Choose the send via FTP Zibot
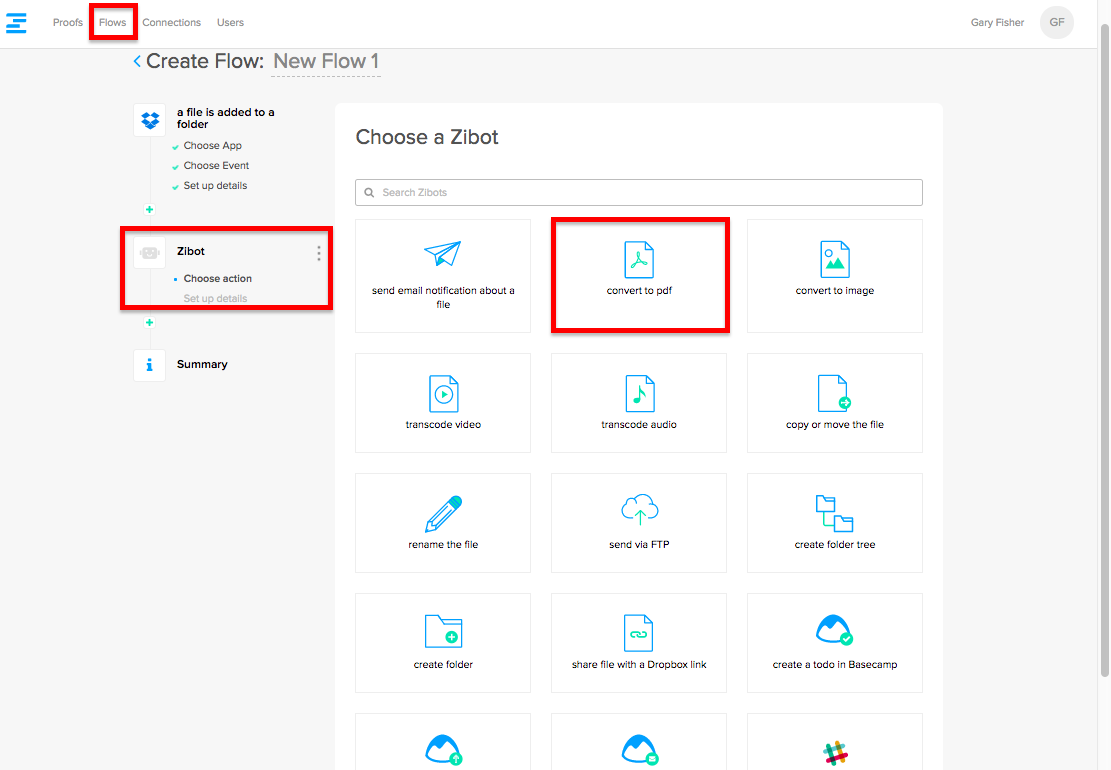 point(639,523)
